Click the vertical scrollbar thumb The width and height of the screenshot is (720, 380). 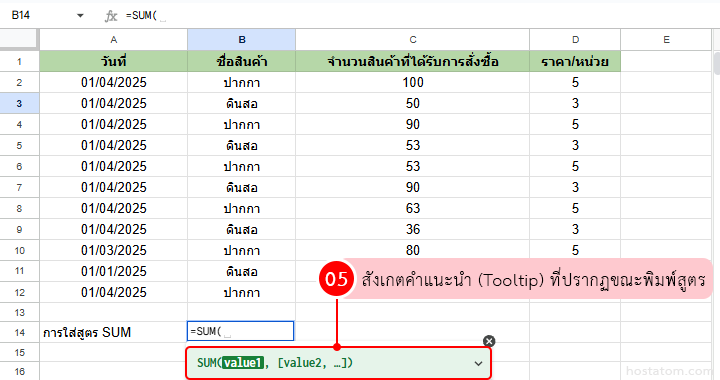click(717, 62)
